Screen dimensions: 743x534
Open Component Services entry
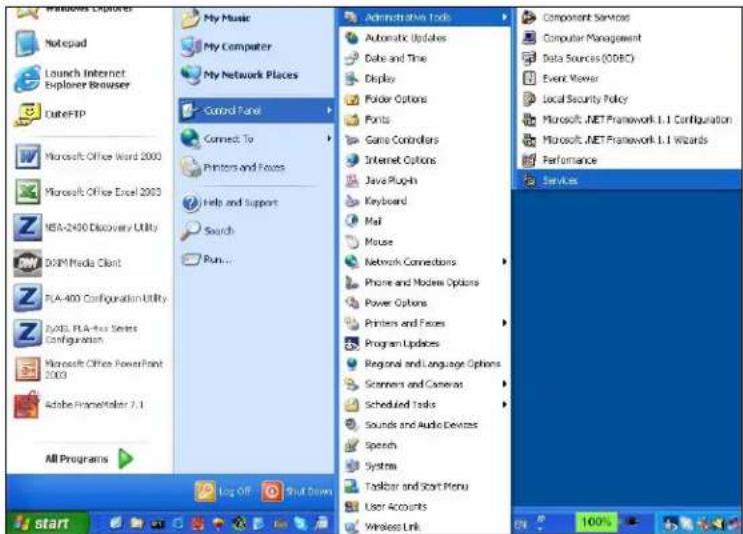[628, 18]
